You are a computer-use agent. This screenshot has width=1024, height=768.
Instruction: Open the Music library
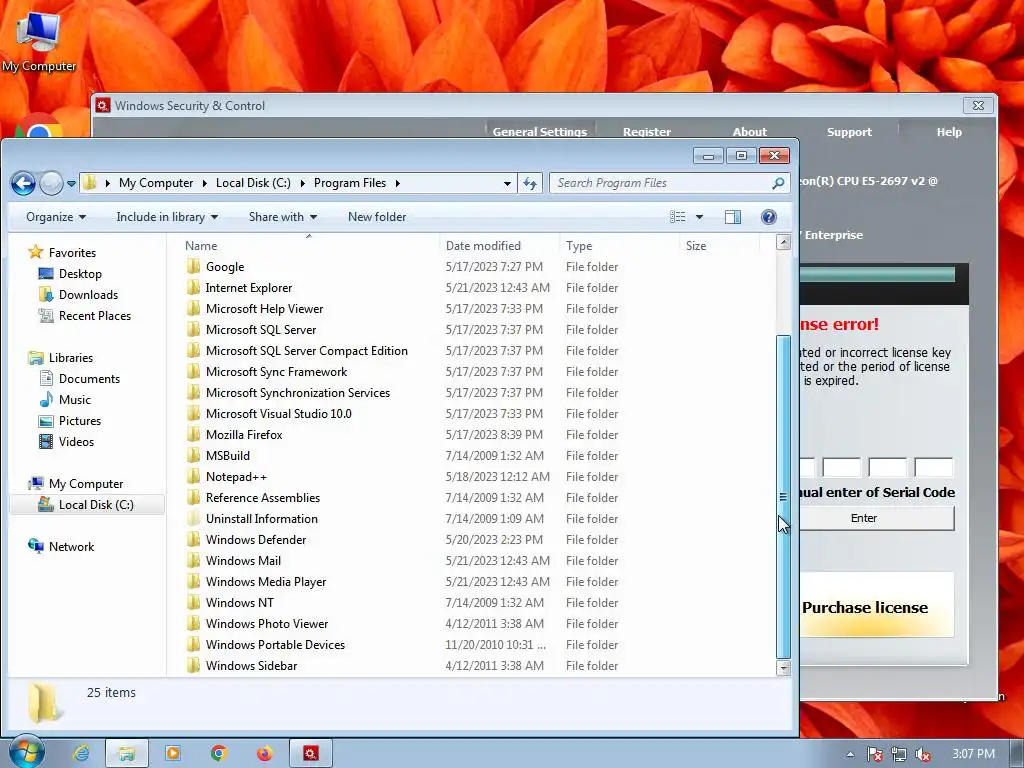[x=65, y=400]
